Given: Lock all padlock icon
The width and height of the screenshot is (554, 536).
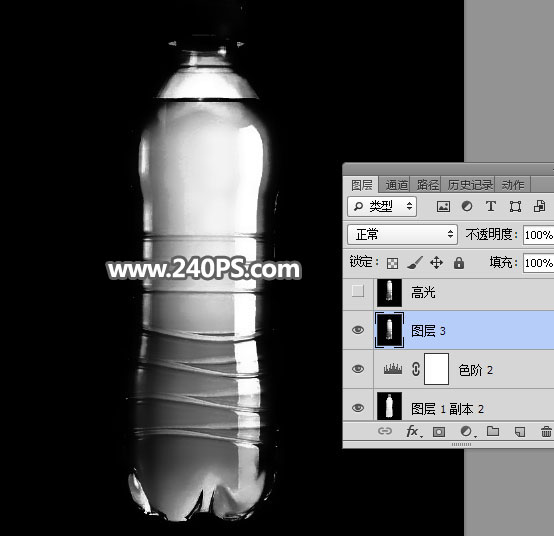Looking at the screenshot, I should 459,263.
